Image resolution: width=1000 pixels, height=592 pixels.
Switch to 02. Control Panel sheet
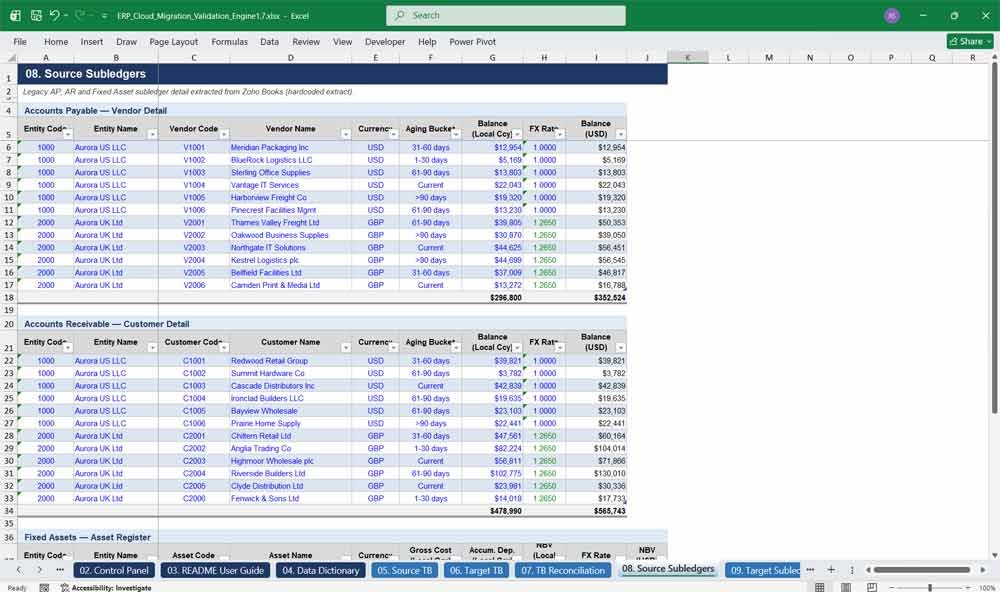(114, 570)
